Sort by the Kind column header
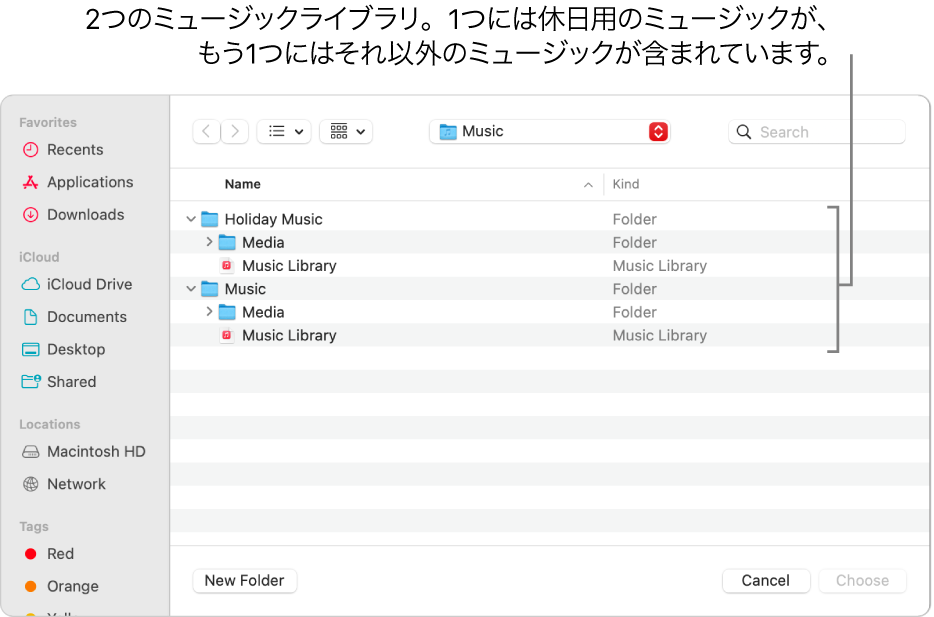Screen dimensions: 934x617 pyautogui.click(x=625, y=184)
